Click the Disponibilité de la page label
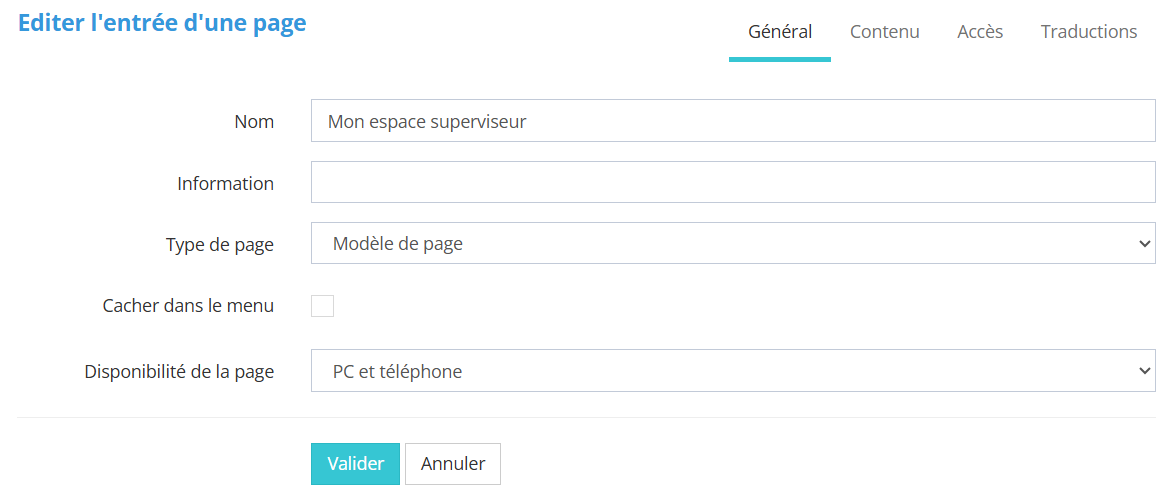The image size is (1171, 492). 179,372
